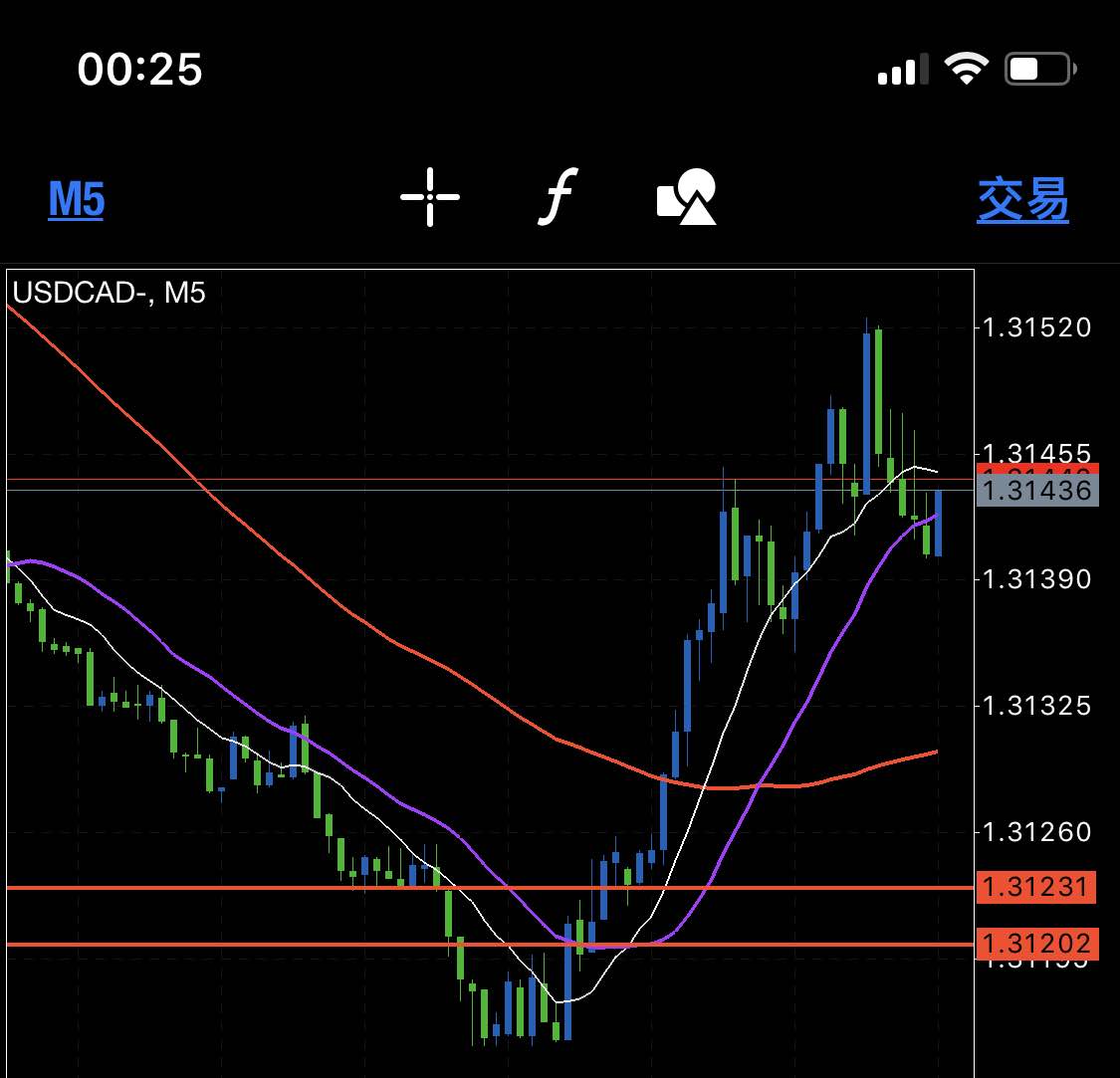Open the M5 timeframe selector
The height and width of the screenshot is (1078, 1120).
pyautogui.click(x=77, y=199)
